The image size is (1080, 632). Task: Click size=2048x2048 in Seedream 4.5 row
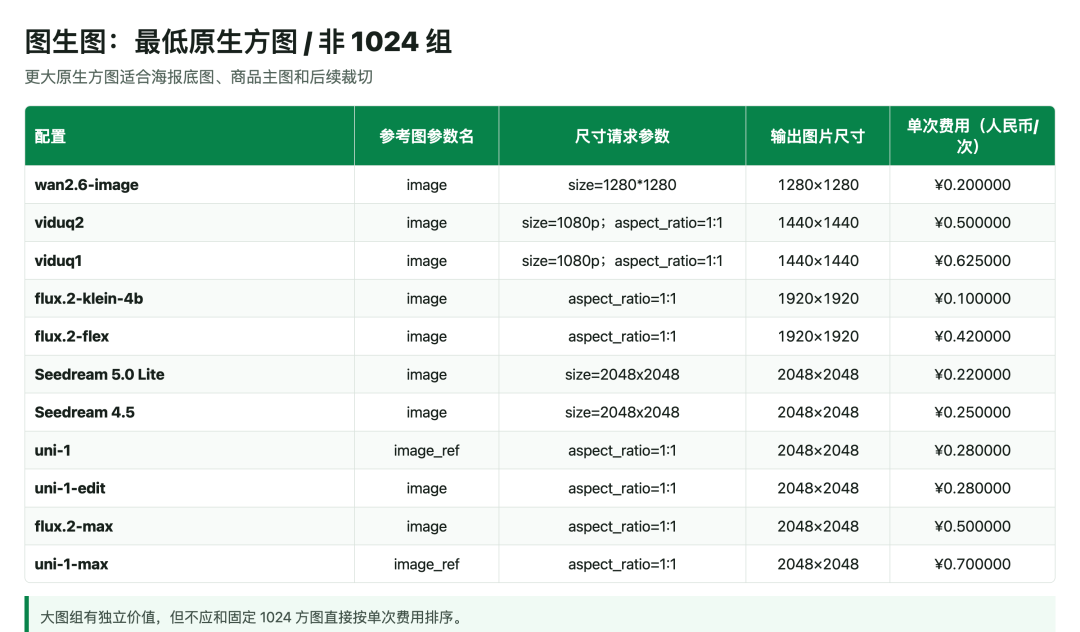(622, 412)
